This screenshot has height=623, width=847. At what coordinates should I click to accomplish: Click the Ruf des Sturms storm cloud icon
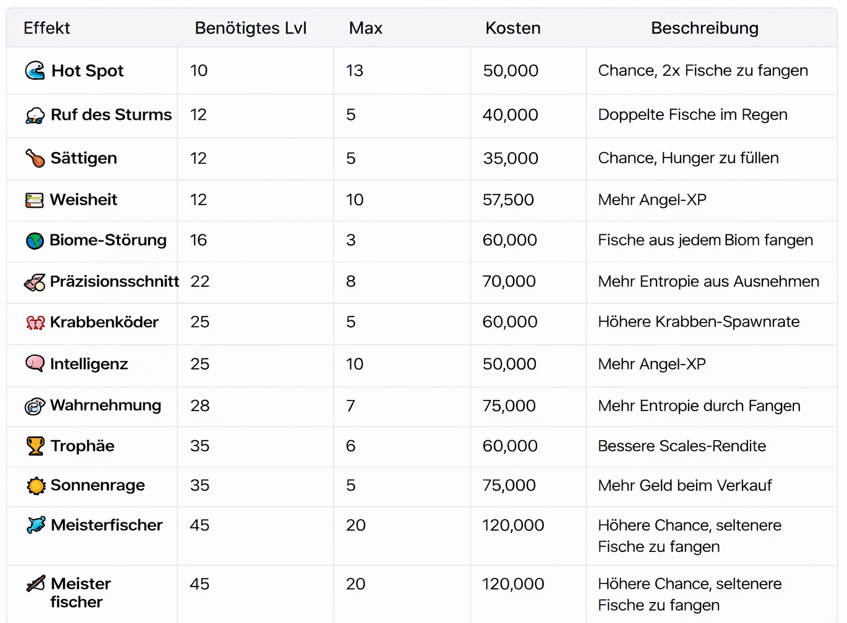pos(35,115)
